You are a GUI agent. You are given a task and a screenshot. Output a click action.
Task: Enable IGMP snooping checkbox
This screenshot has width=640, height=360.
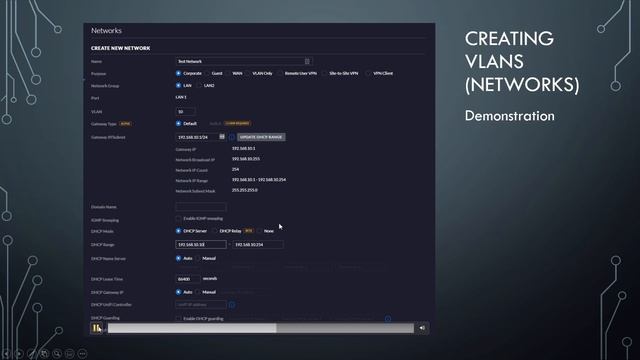[178, 219]
